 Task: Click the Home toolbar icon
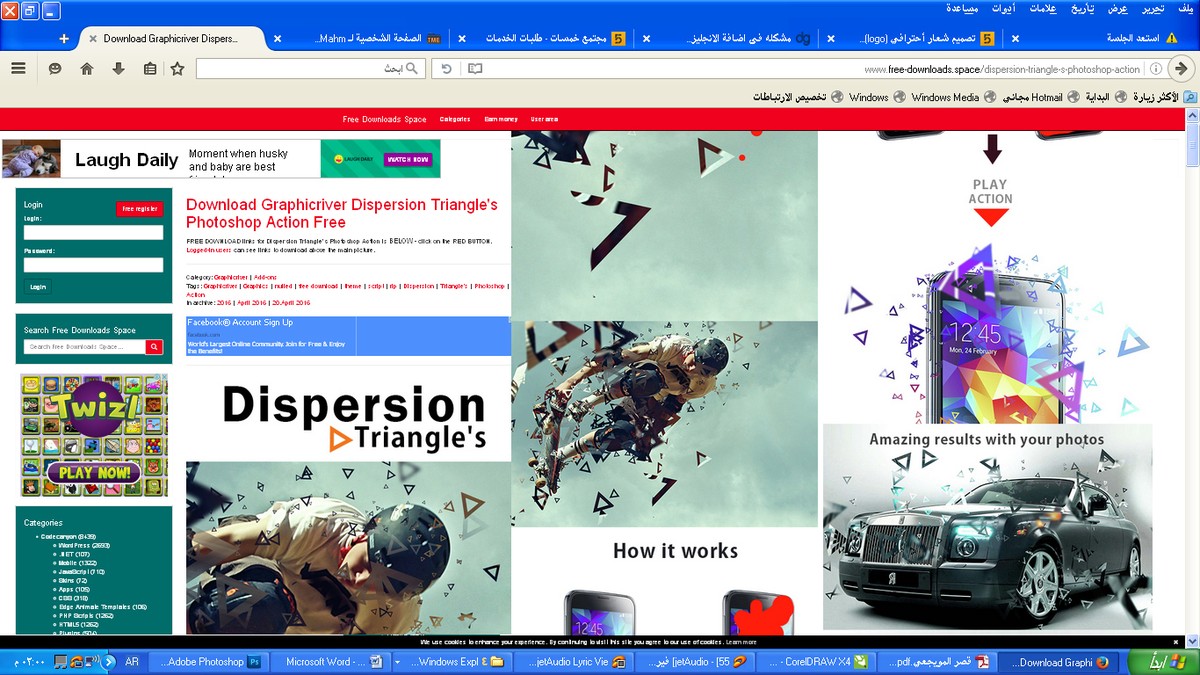(x=87, y=69)
